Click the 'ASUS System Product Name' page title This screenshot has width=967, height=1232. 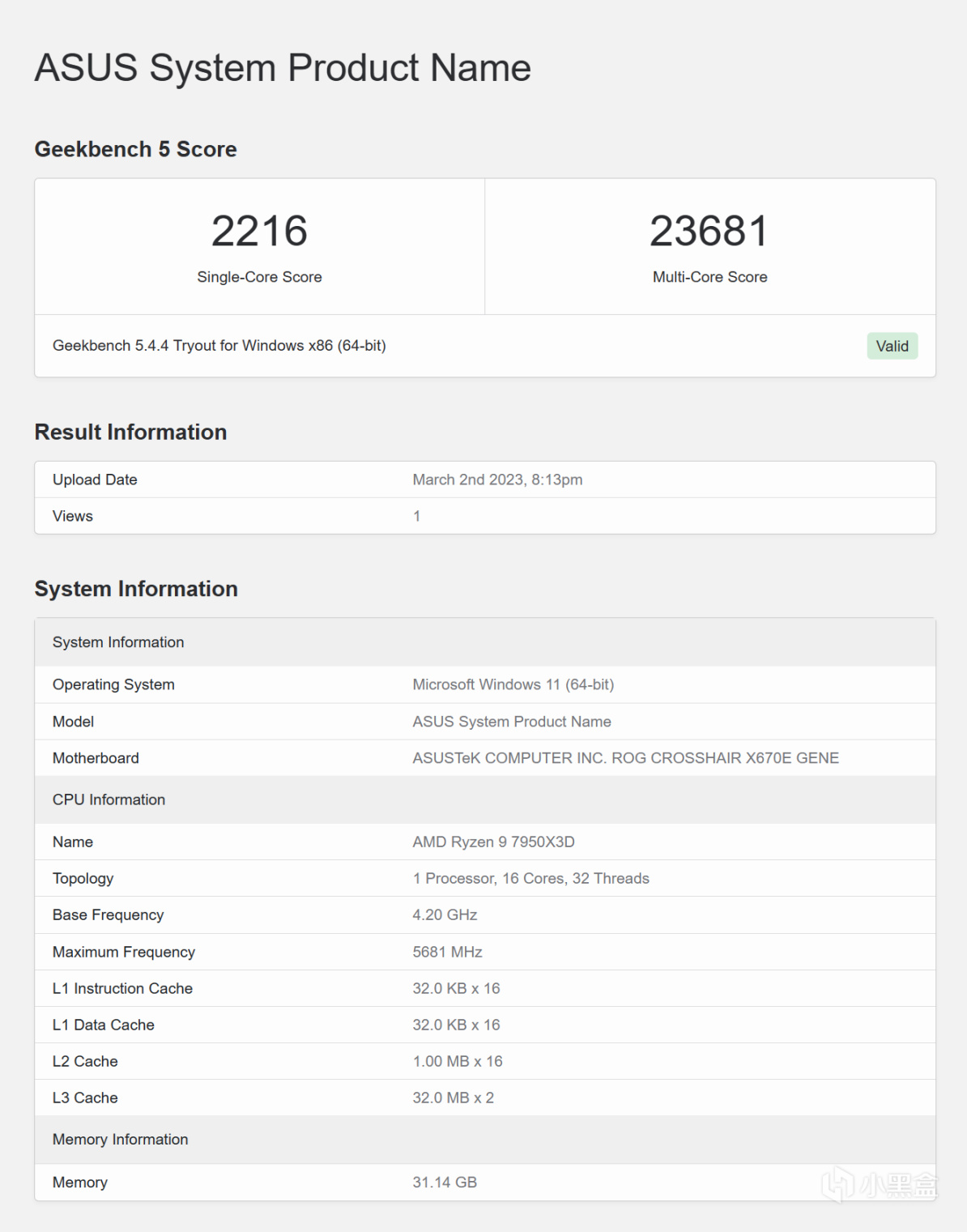pyautogui.click(x=283, y=68)
